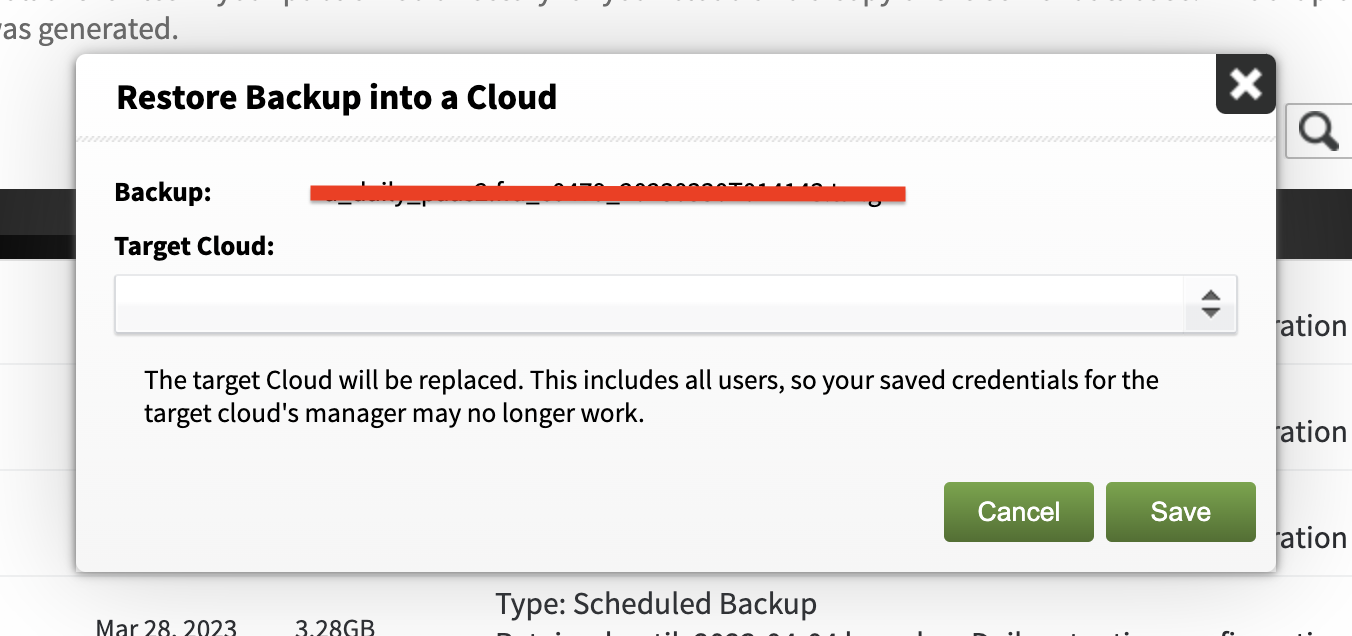Click the first truncated "ration" row text
This screenshot has height=636, width=1352.
click(x=1313, y=326)
